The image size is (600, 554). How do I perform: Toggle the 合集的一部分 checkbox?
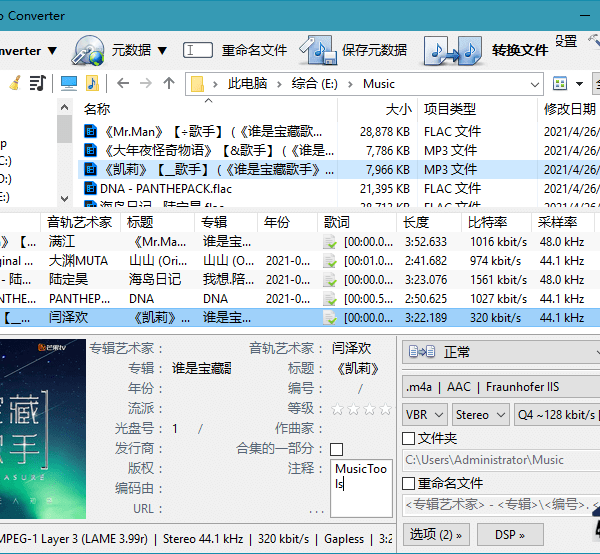tap(336, 449)
